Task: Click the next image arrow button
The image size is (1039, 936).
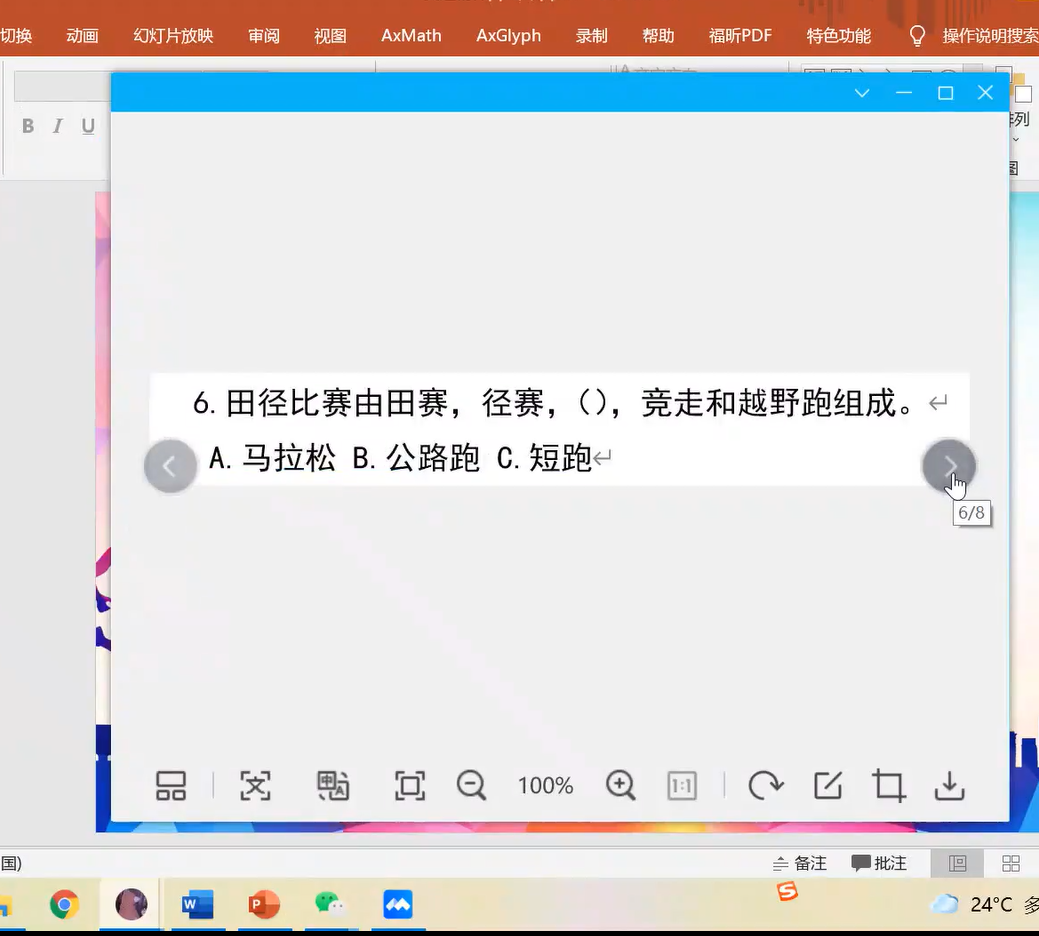Action: (x=948, y=466)
